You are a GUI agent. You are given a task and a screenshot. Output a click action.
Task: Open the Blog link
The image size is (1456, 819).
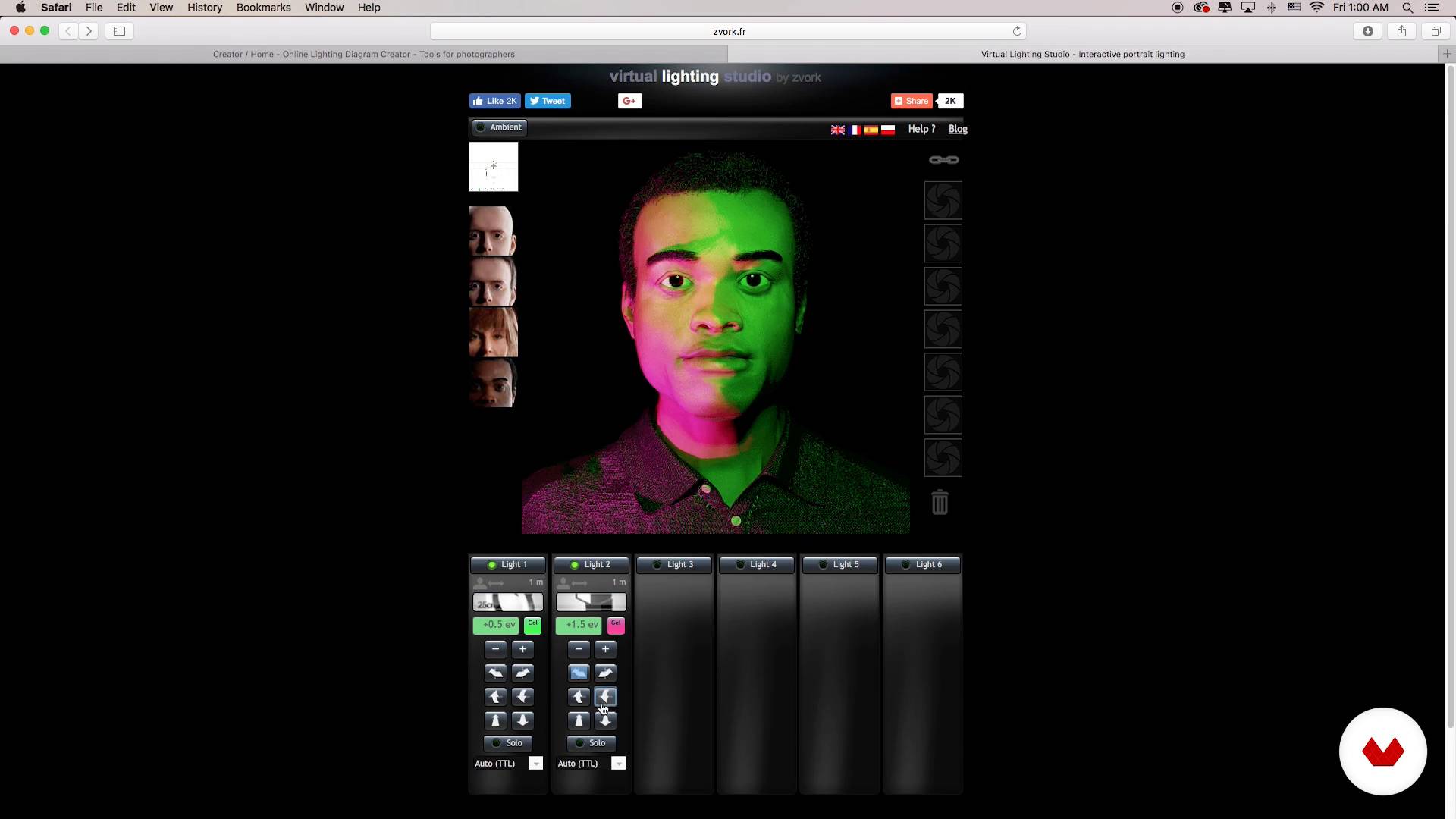tap(958, 130)
